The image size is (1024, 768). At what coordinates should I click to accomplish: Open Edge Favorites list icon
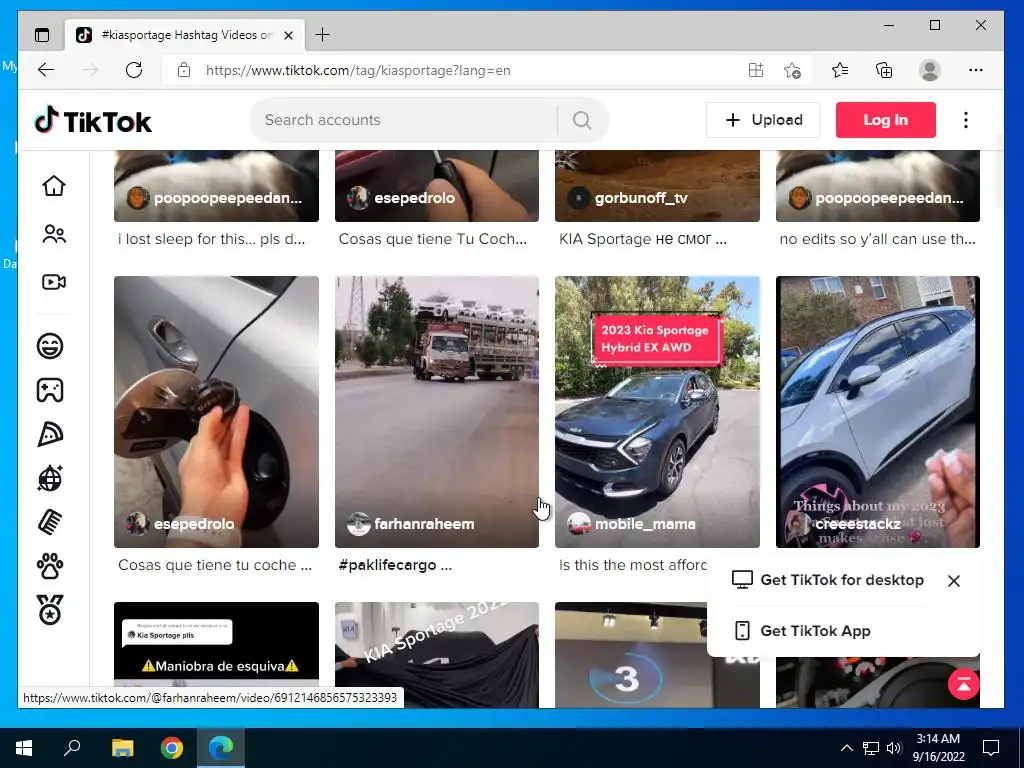click(x=840, y=70)
